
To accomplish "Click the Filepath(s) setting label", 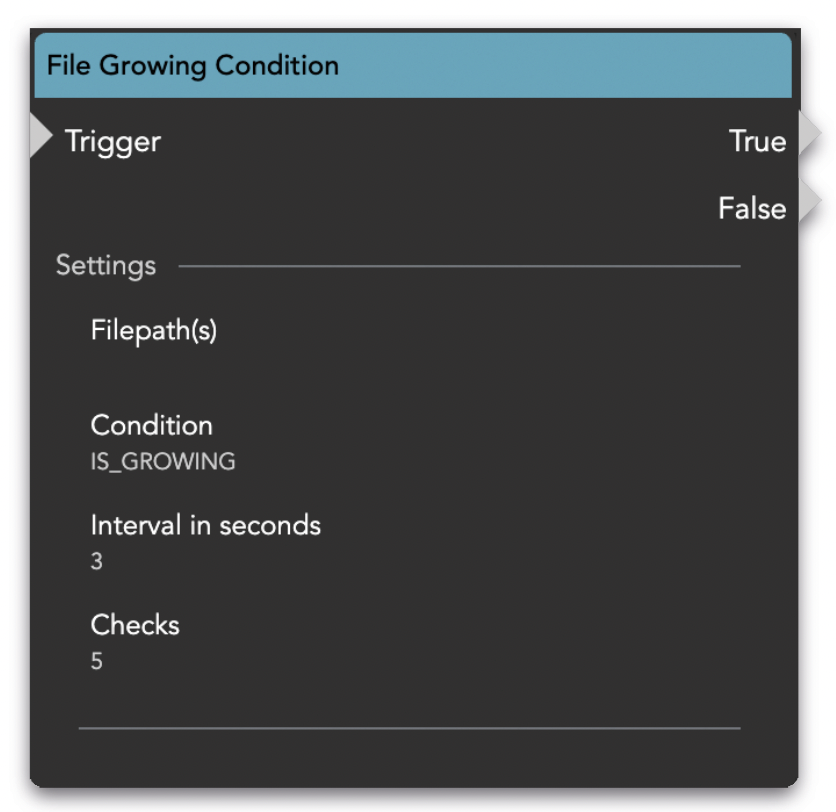I will click(154, 330).
